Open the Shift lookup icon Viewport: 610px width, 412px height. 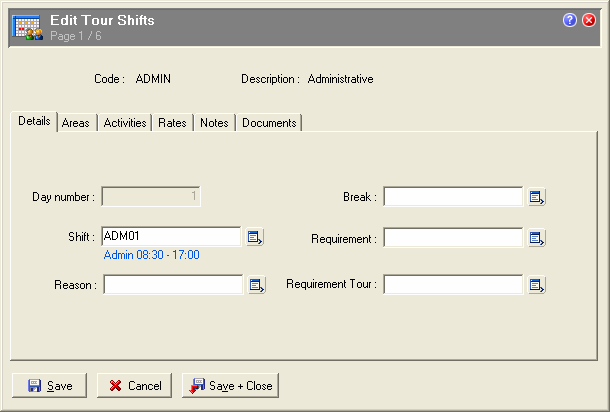(256, 237)
